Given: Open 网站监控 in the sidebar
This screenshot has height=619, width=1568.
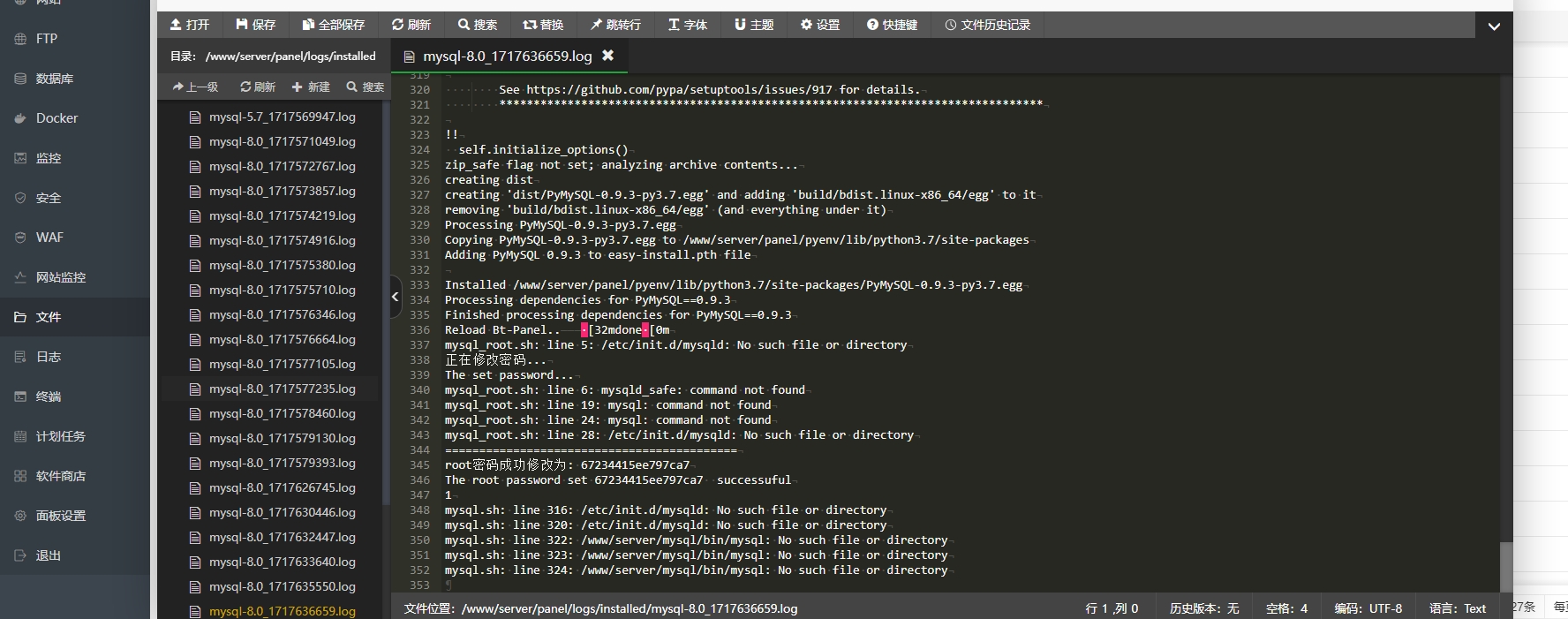Looking at the screenshot, I should (75, 277).
